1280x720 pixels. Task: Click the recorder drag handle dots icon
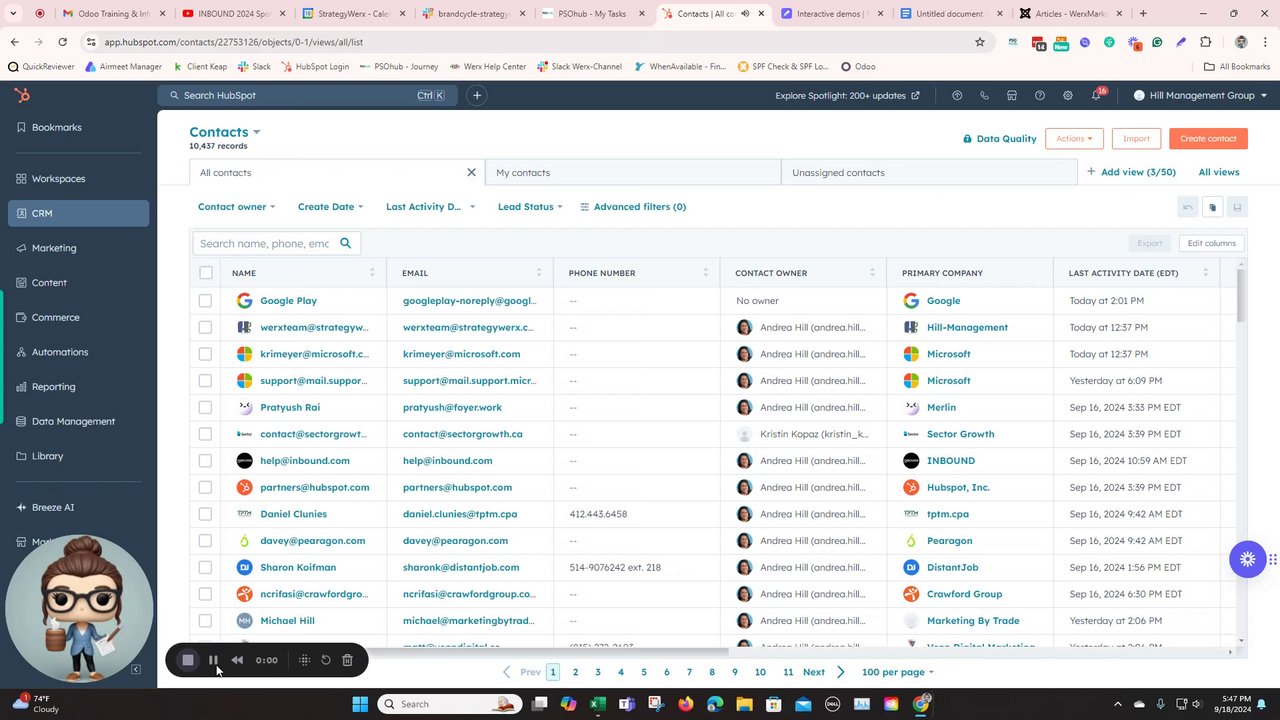[x=304, y=660]
